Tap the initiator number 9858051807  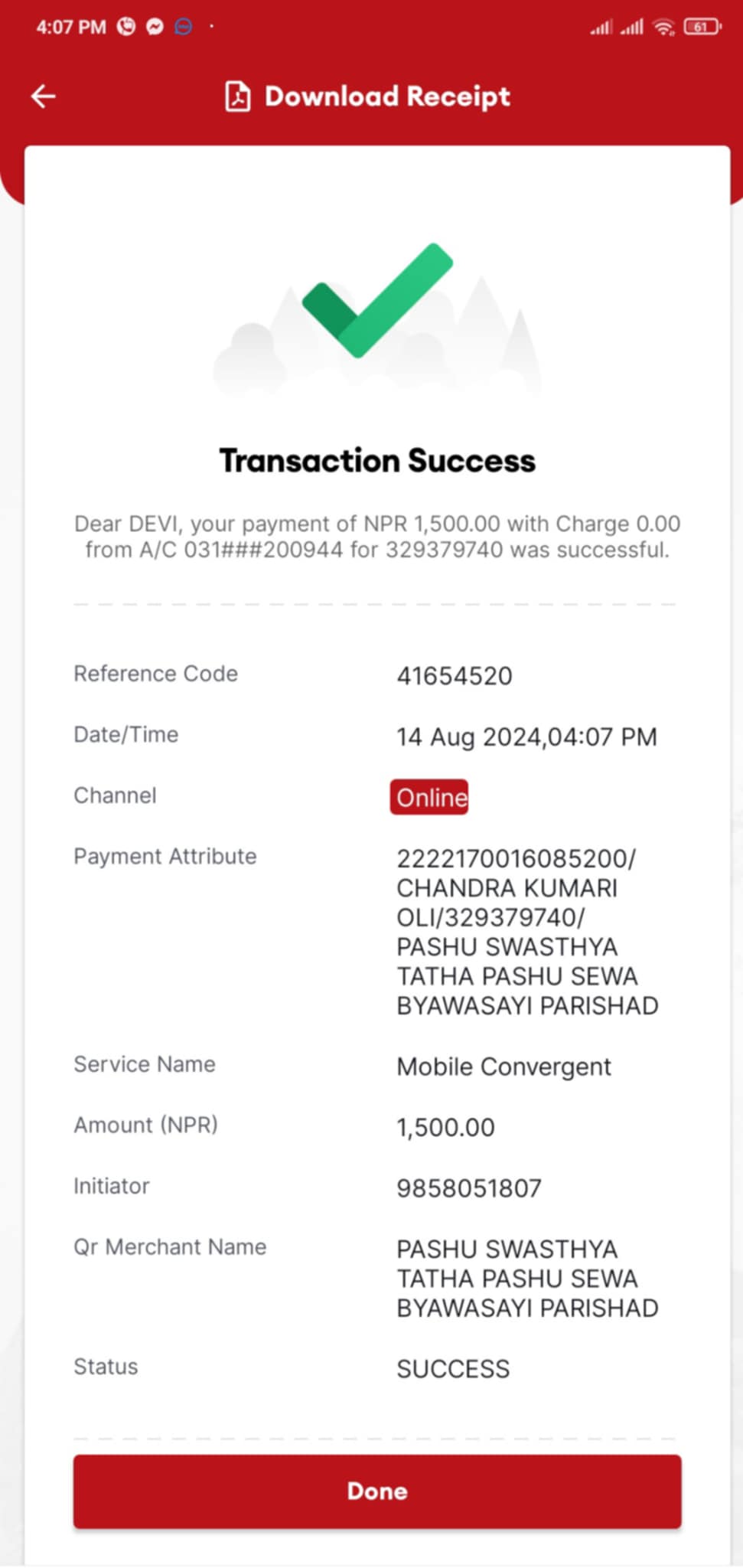point(469,1188)
